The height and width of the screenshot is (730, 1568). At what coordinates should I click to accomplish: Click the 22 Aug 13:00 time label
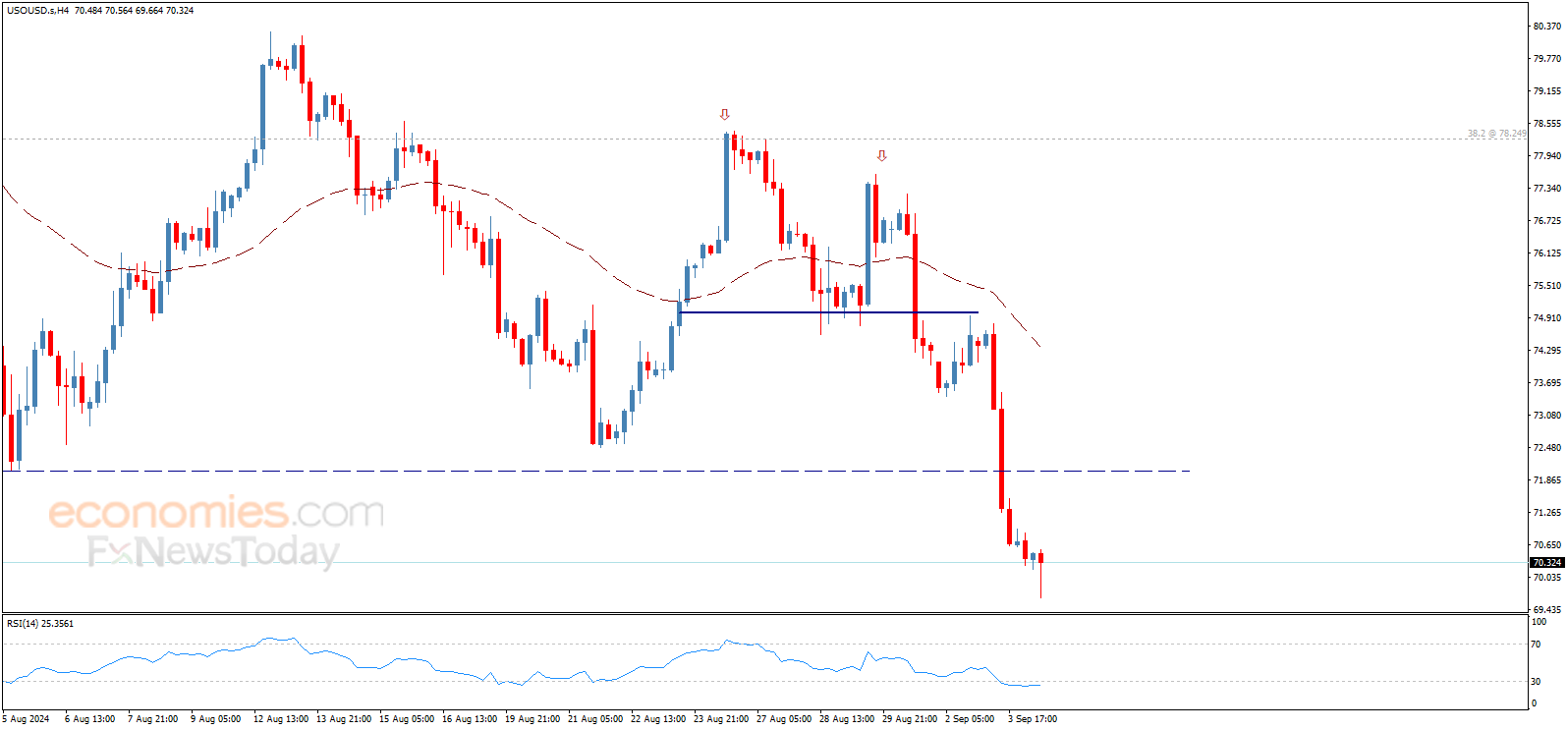658,719
